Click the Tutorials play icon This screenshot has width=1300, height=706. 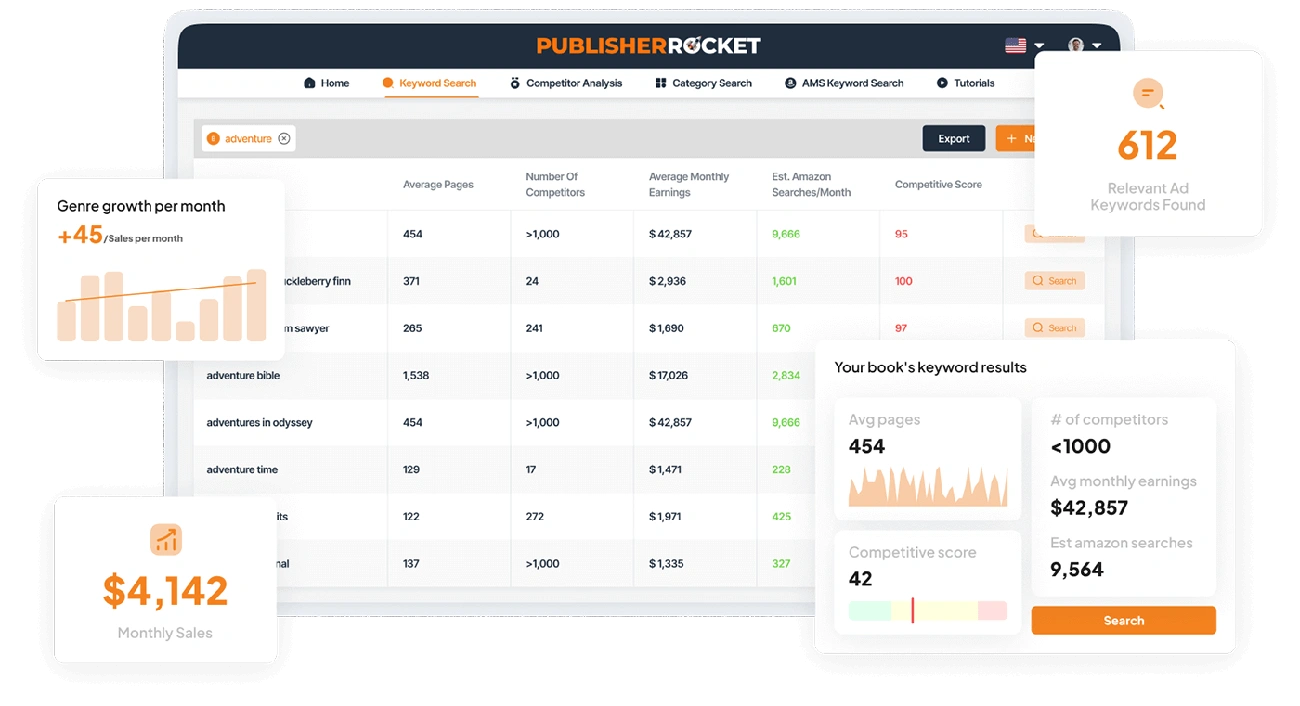click(942, 83)
